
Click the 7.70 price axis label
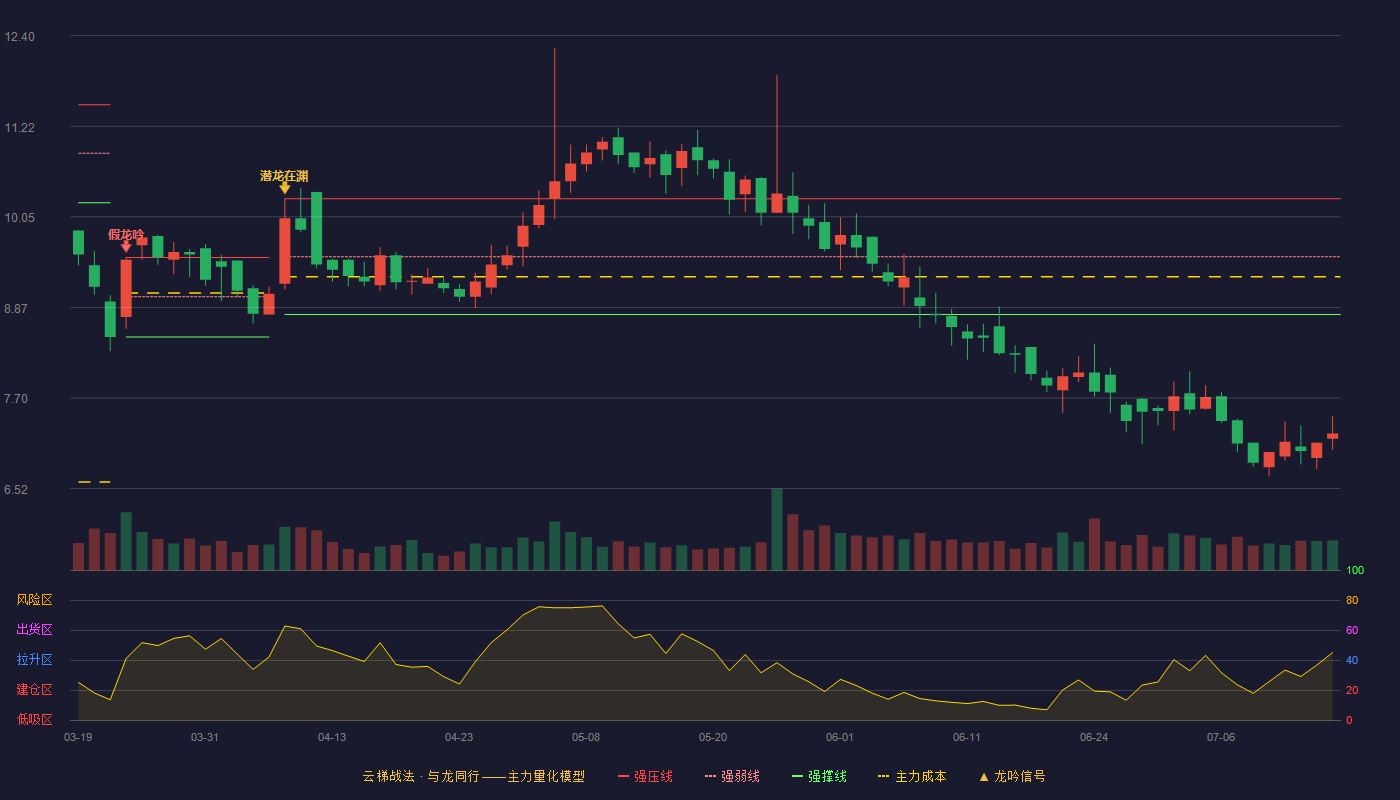pos(16,399)
